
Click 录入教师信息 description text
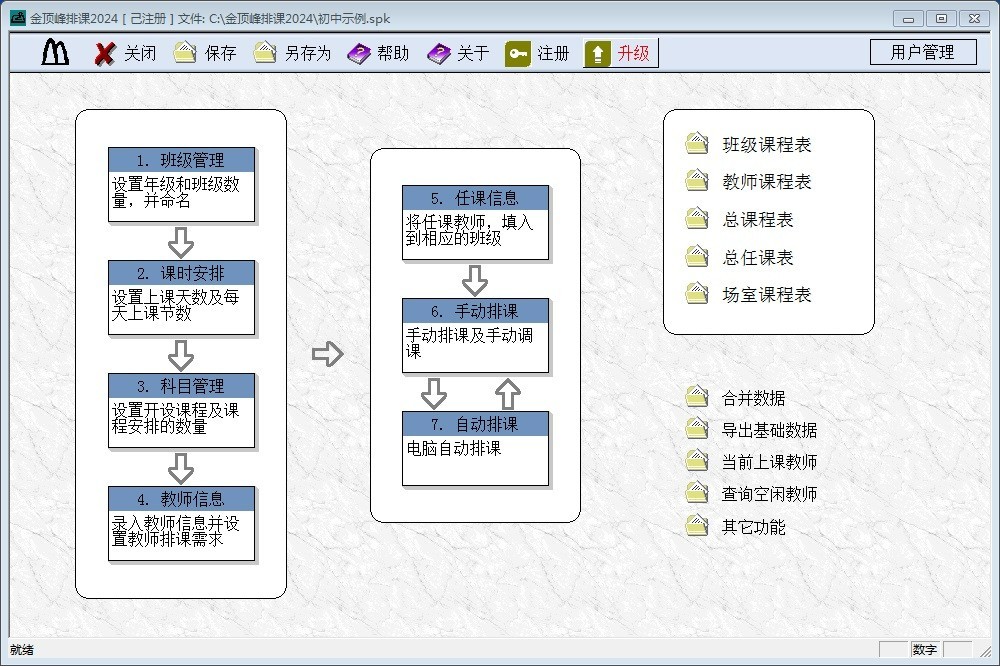click(175, 531)
